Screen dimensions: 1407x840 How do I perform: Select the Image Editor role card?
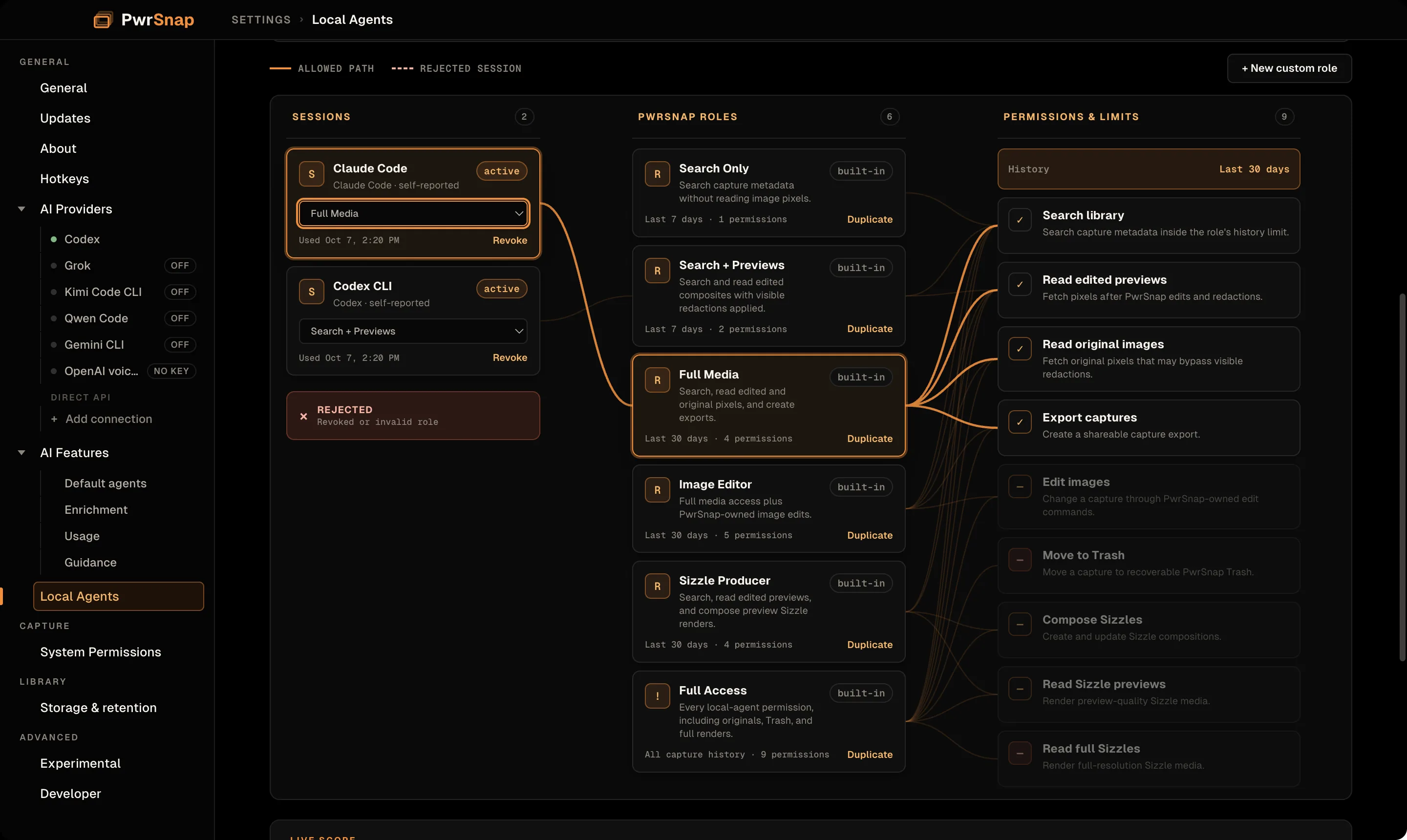pyautogui.click(x=768, y=509)
